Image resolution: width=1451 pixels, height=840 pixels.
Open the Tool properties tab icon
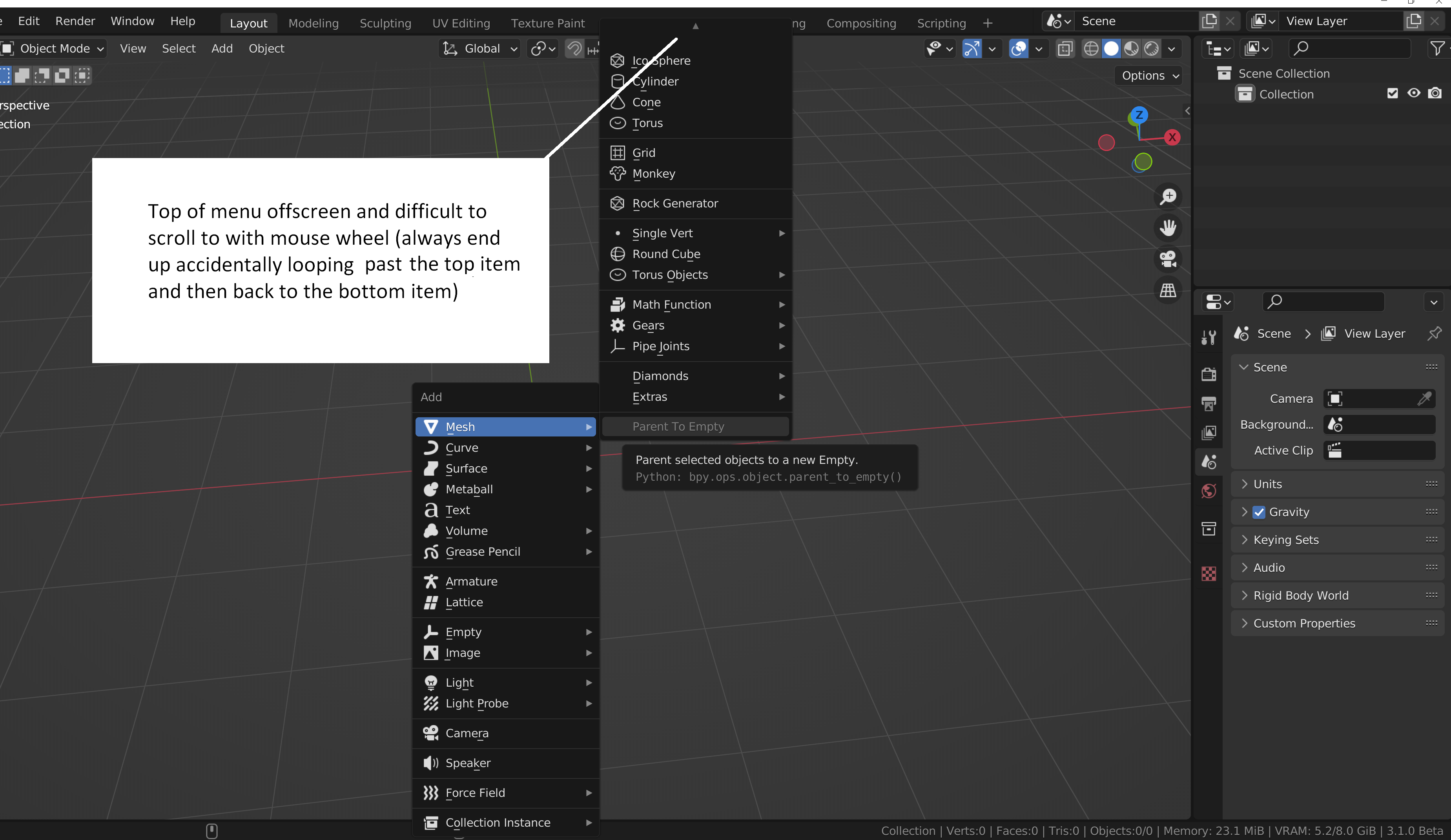[x=1209, y=338]
